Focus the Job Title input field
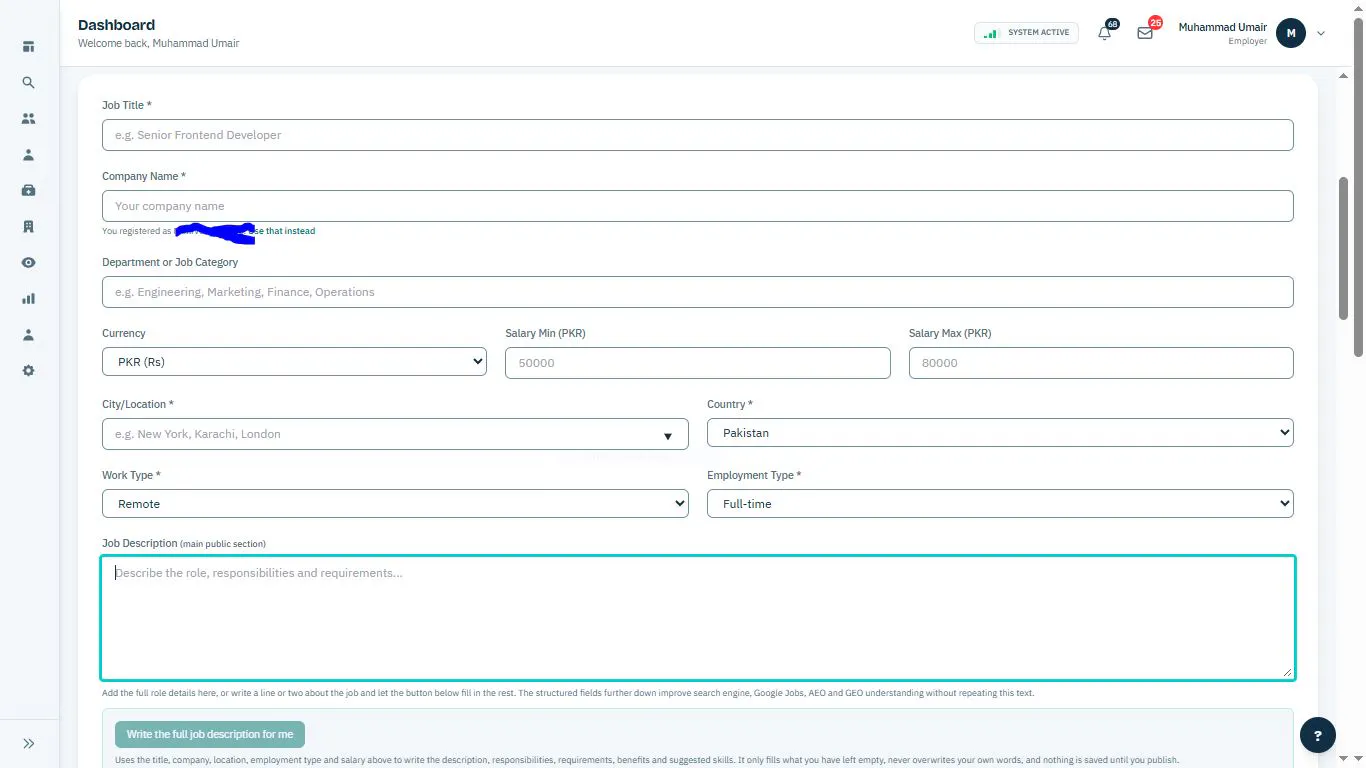1366x768 pixels. (698, 135)
